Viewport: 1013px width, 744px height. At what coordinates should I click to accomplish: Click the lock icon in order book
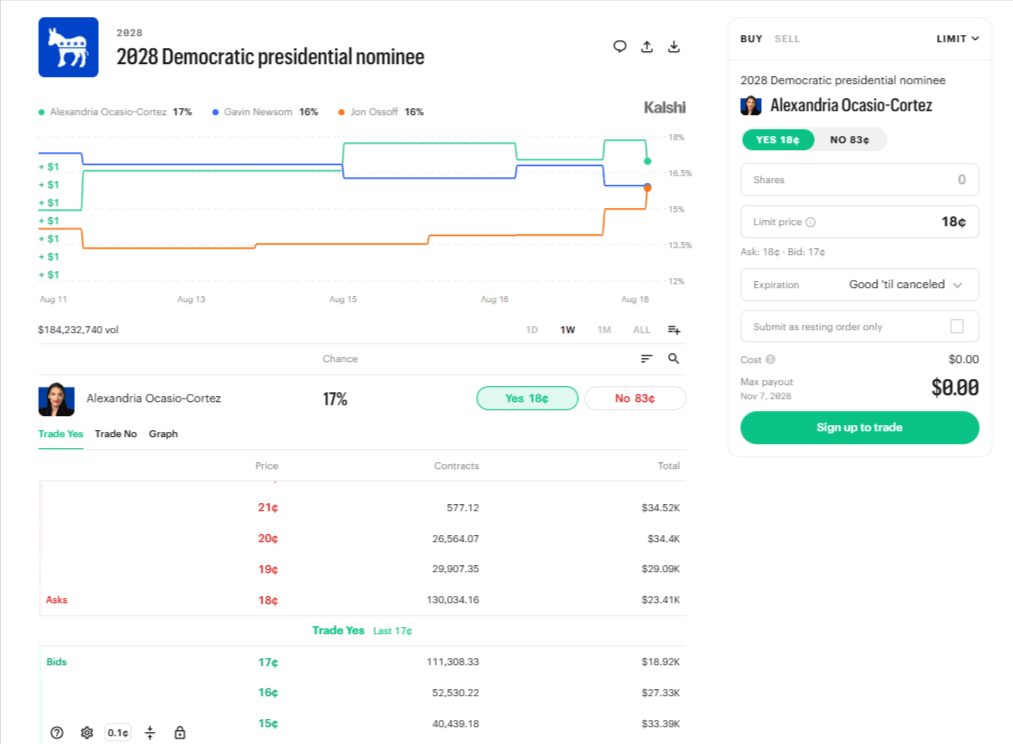click(180, 732)
